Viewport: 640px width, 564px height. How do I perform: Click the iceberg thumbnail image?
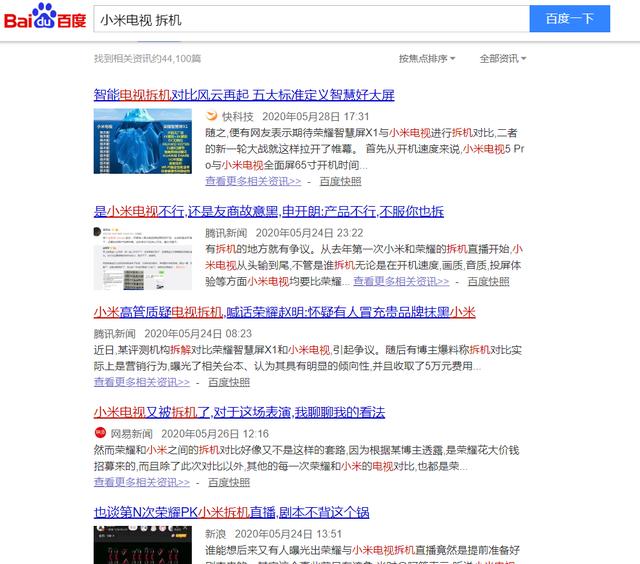coord(142,141)
